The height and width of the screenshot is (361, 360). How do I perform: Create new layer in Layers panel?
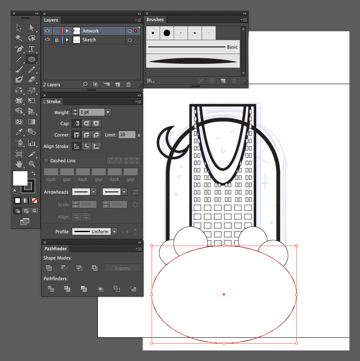[117, 85]
